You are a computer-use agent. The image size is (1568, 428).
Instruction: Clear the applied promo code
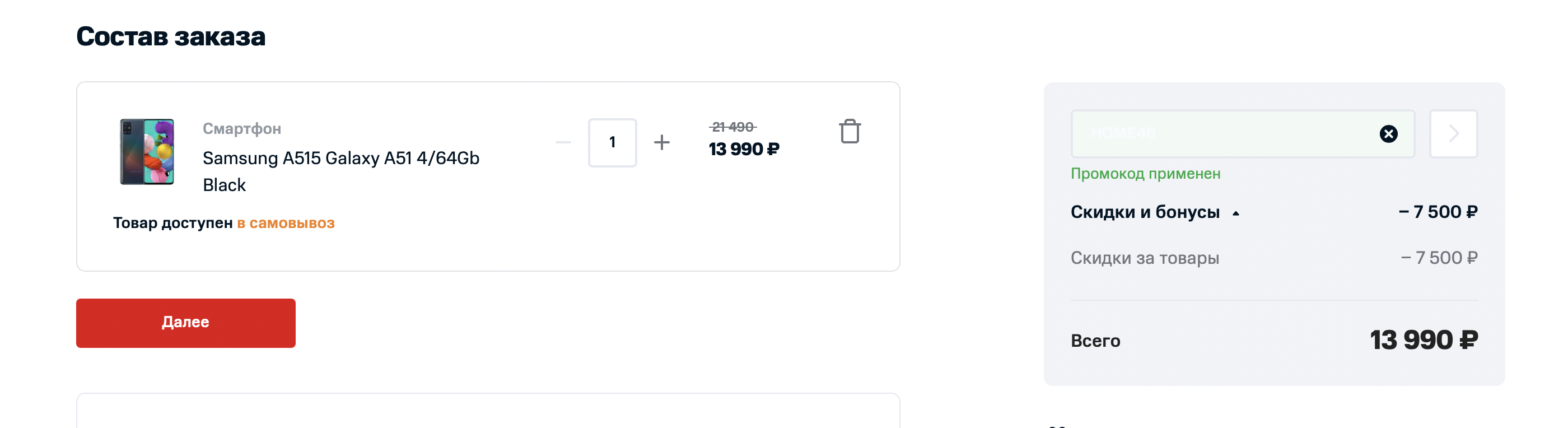(x=1388, y=134)
